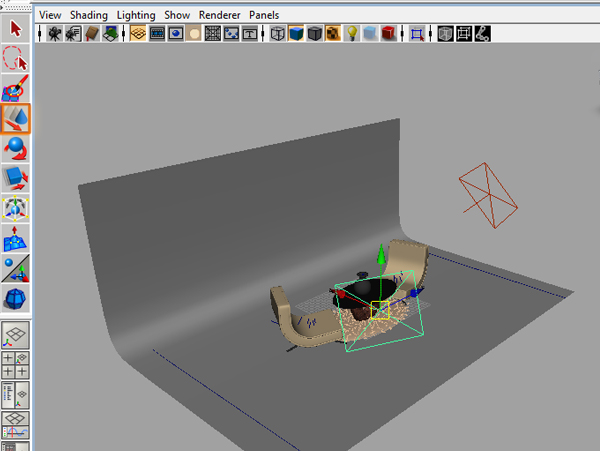Open the View menu
This screenshot has height=451, width=600.
(50, 15)
